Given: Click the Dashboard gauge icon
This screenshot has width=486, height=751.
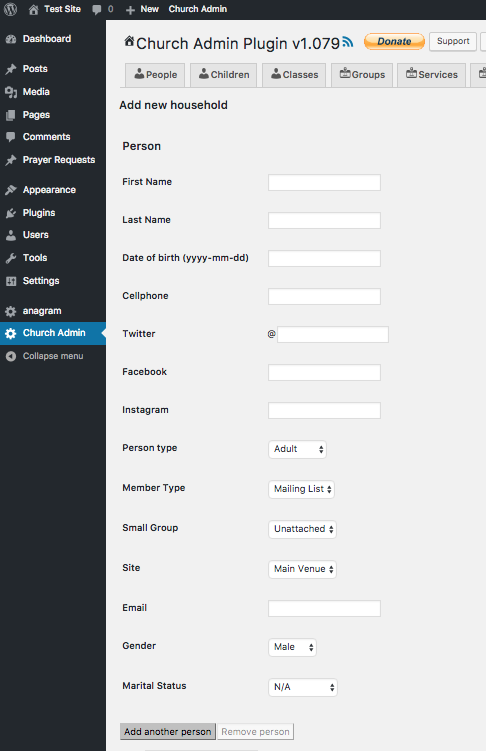Looking at the screenshot, I should [11, 39].
